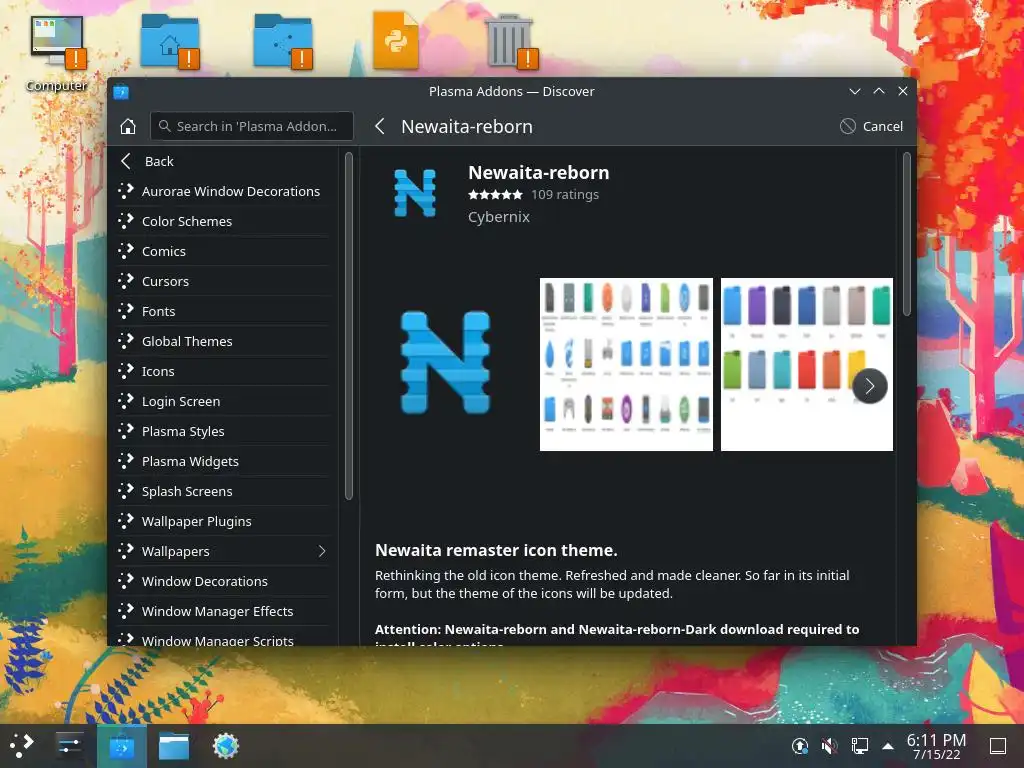Screen dimensions: 1024x768
Task: Cancel the Newaita-reborn installation
Action: [871, 126]
